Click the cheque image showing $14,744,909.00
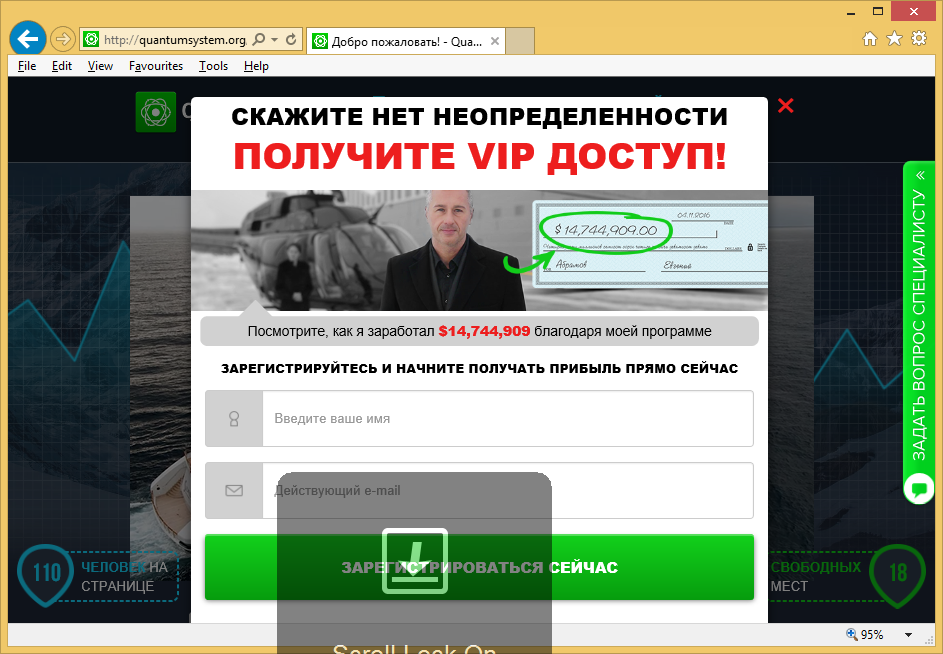The height and width of the screenshot is (654, 943). pyautogui.click(x=650, y=245)
